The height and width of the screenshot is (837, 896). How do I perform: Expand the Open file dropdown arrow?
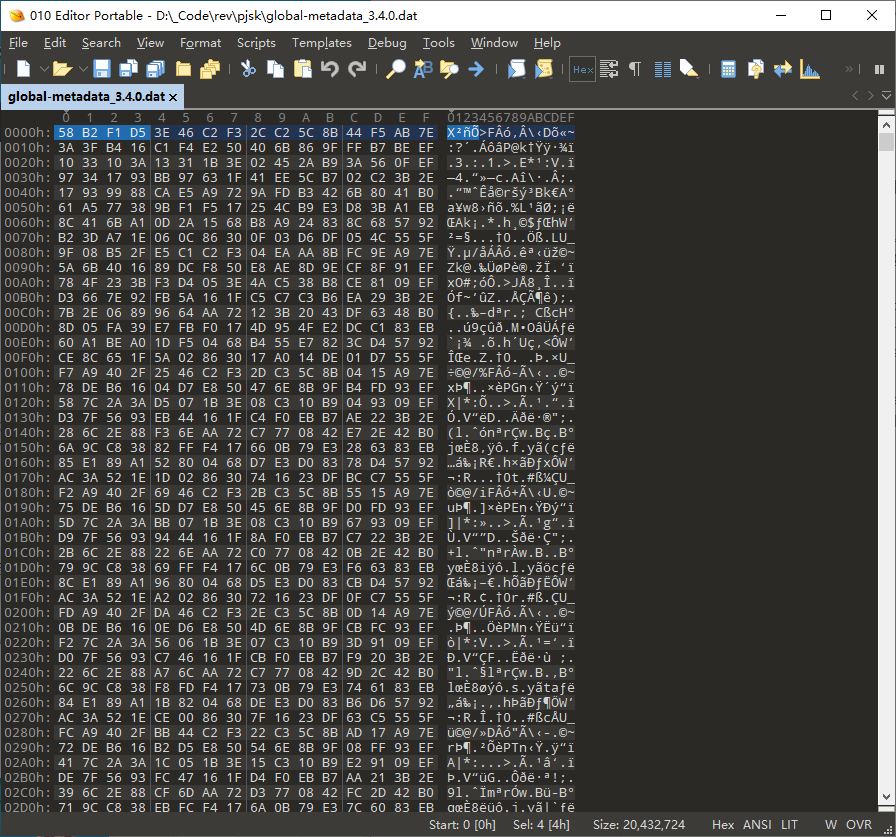pos(80,69)
